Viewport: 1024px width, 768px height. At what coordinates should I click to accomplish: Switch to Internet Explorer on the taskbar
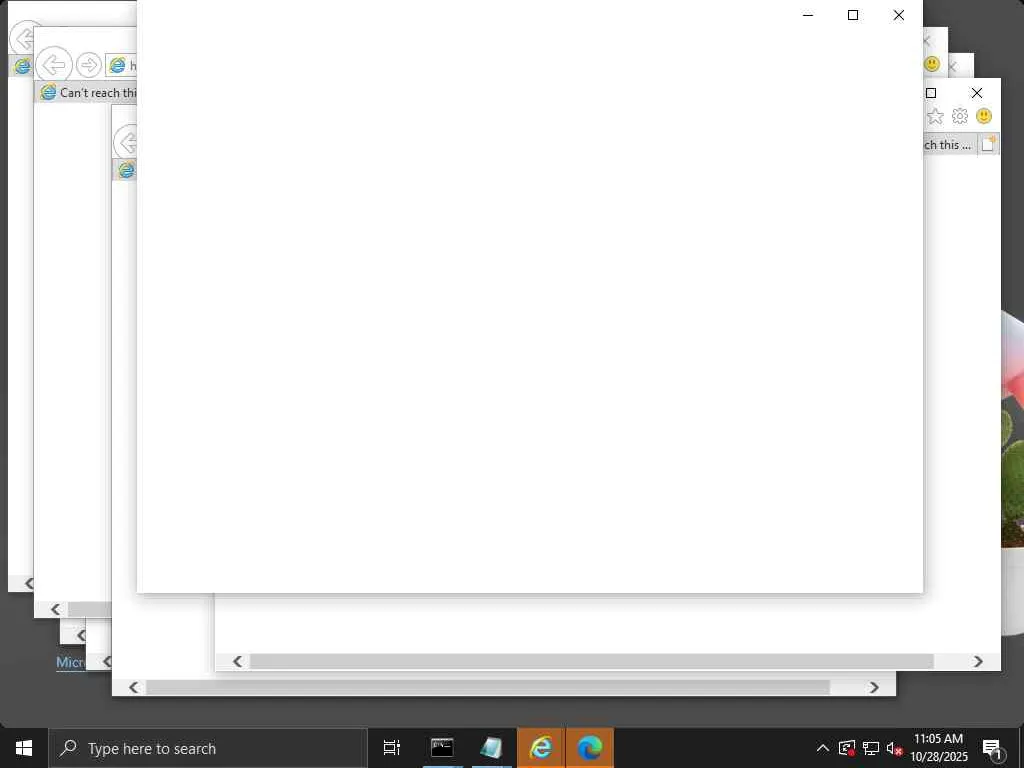[541, 748]
